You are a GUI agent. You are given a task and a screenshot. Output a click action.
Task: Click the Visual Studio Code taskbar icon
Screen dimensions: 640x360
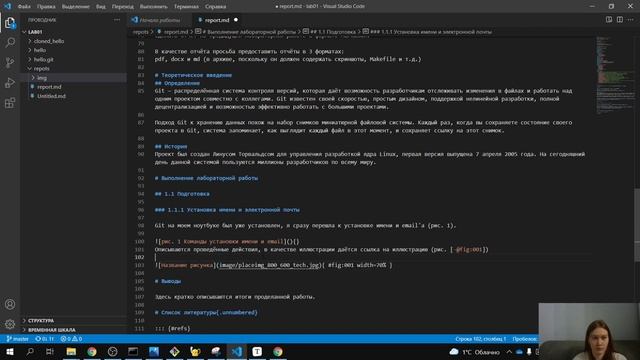click(236, 351)
